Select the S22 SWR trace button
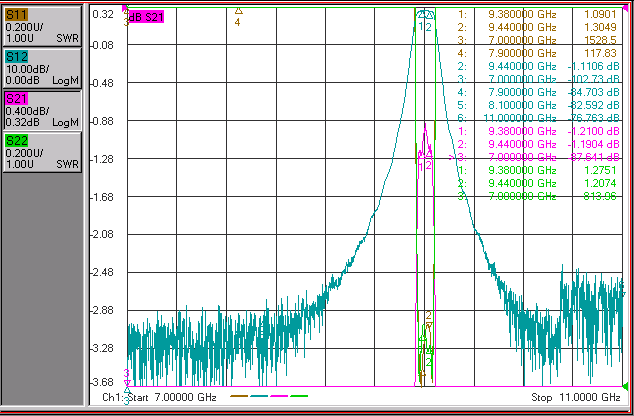Image resolution: width=634 pixels, height=416 pixels. pyautogui.click(x=42, y=152)
